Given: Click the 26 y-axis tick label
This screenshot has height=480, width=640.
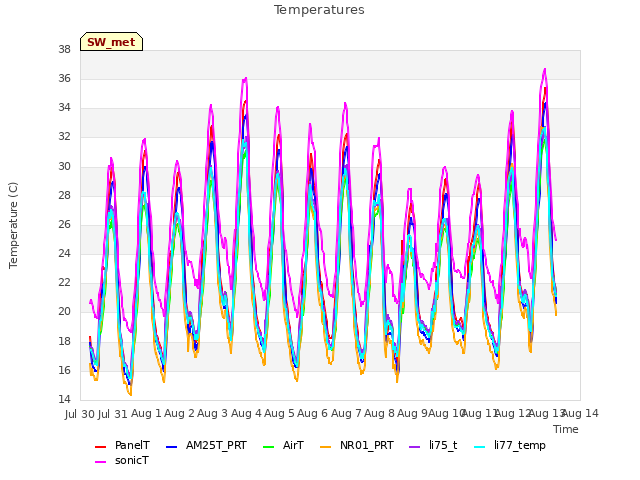Looking at the screenshot, I should [x=64, y=224].
